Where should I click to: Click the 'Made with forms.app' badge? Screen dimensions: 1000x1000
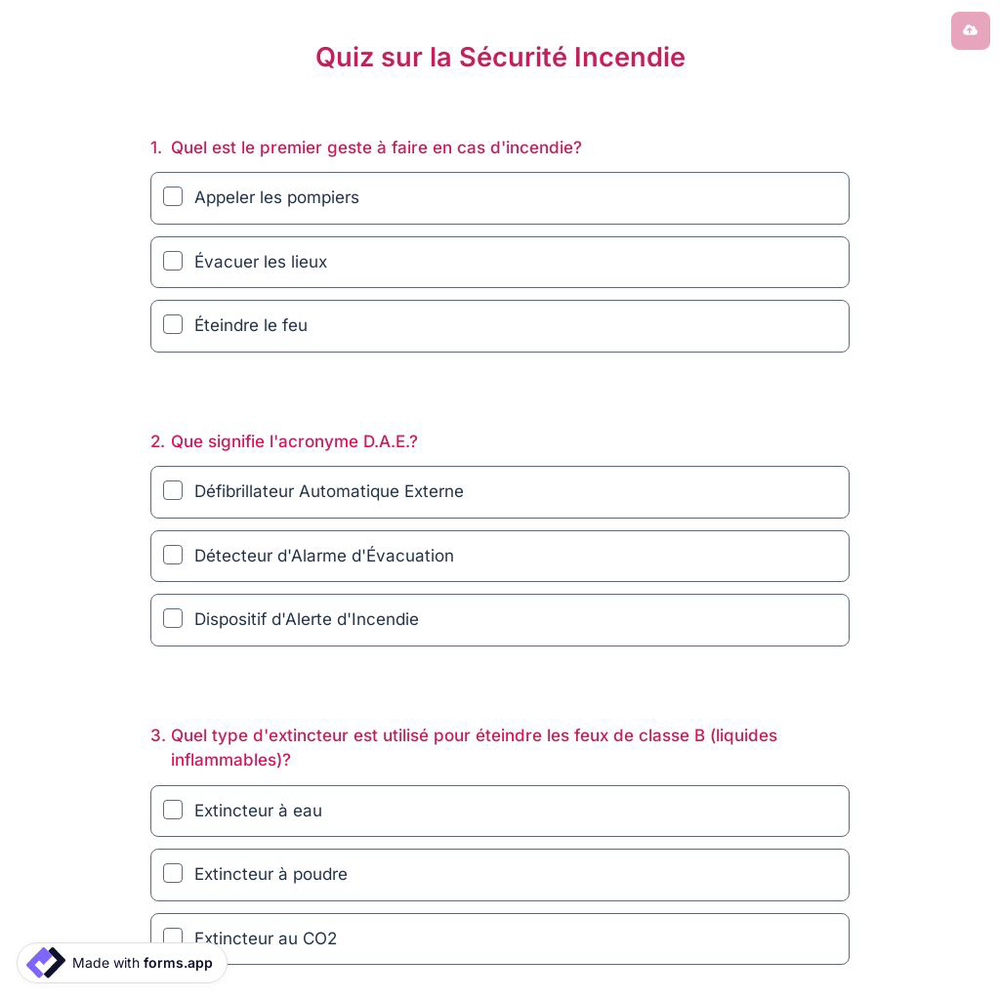pyautogui.click(x=120, y=963)
